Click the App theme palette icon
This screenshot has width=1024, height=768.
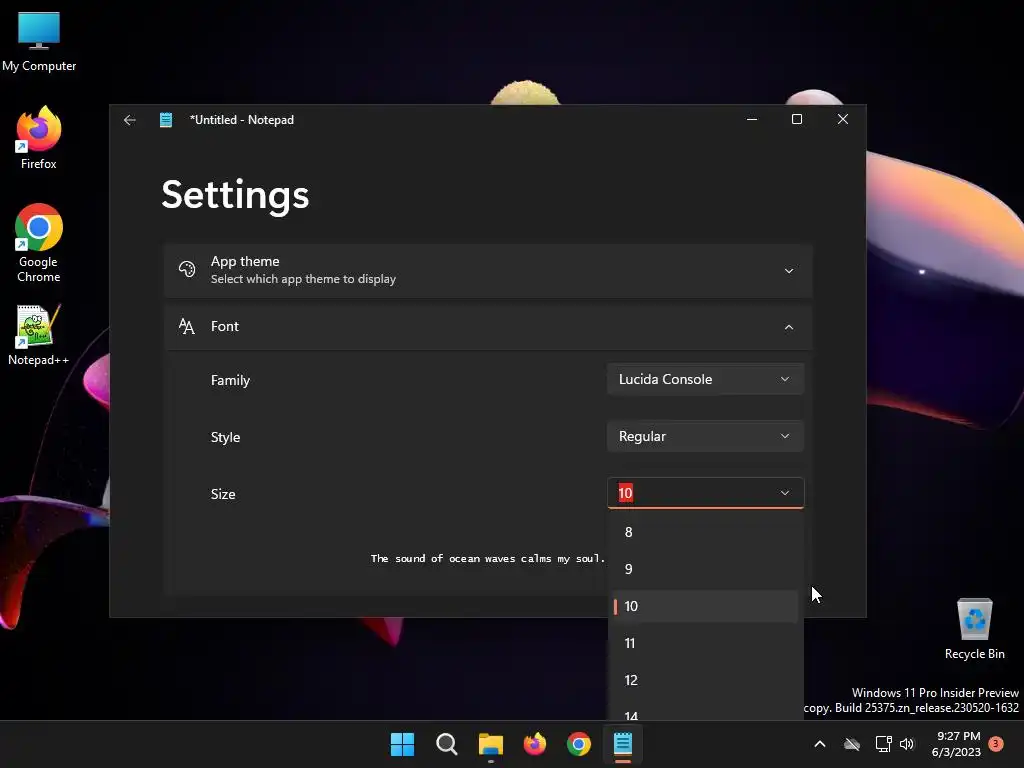pos(187,269)
